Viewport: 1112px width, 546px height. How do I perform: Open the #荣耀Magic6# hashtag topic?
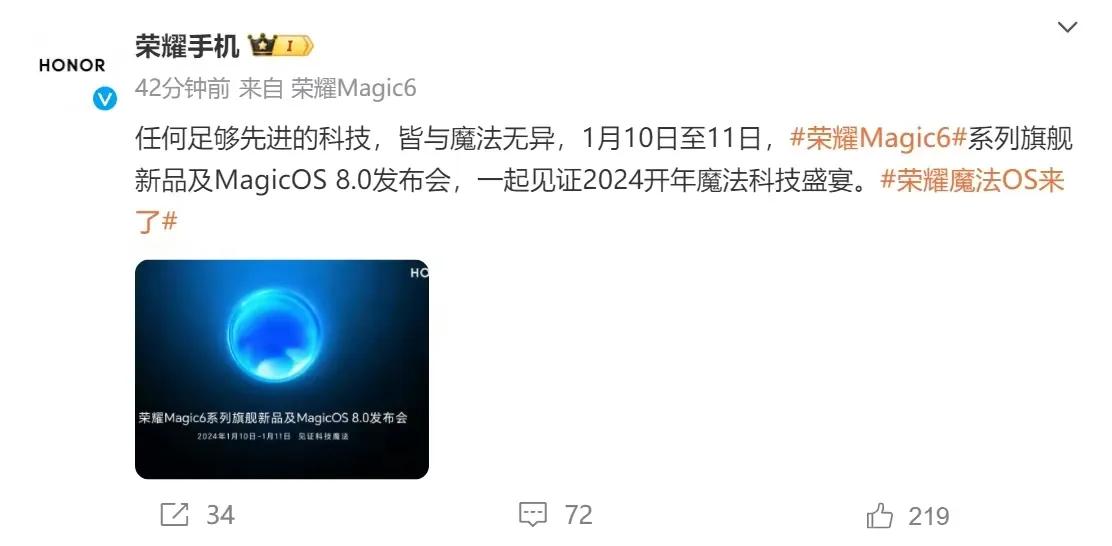click(x=878, y=140)
